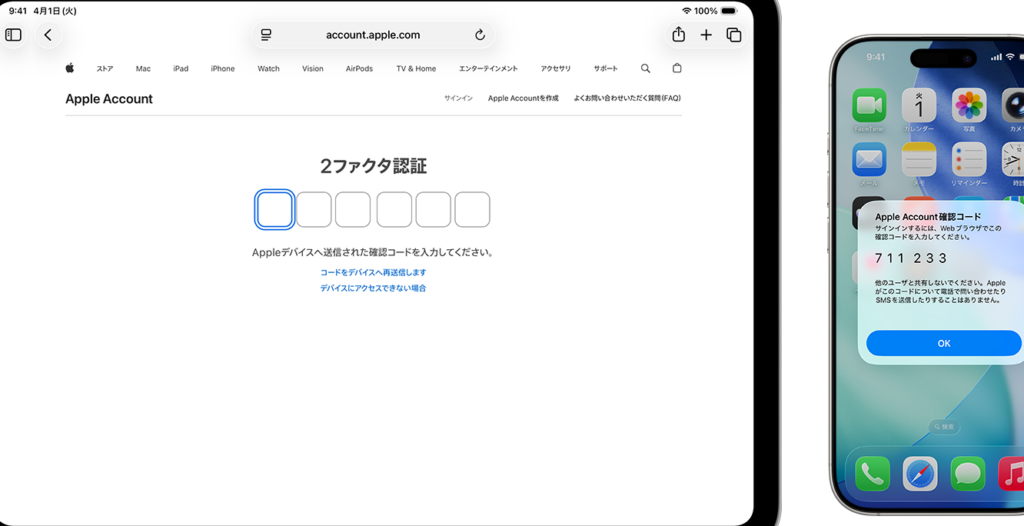Image resolution: width=1024 pixels, height=526 pixels.
Task: Go to AirPods in navigation
Action: (359, 69)
